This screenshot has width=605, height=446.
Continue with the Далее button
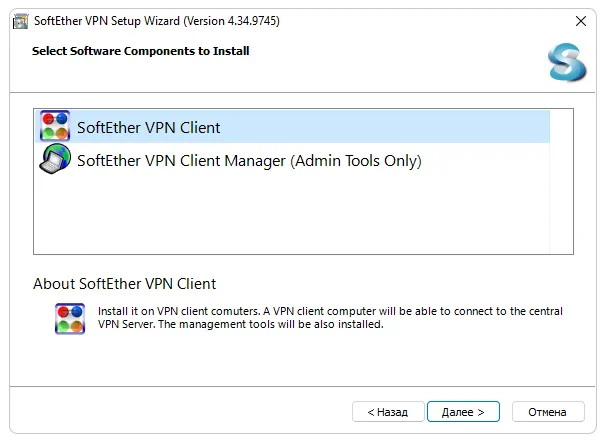(x=463, y=412)
